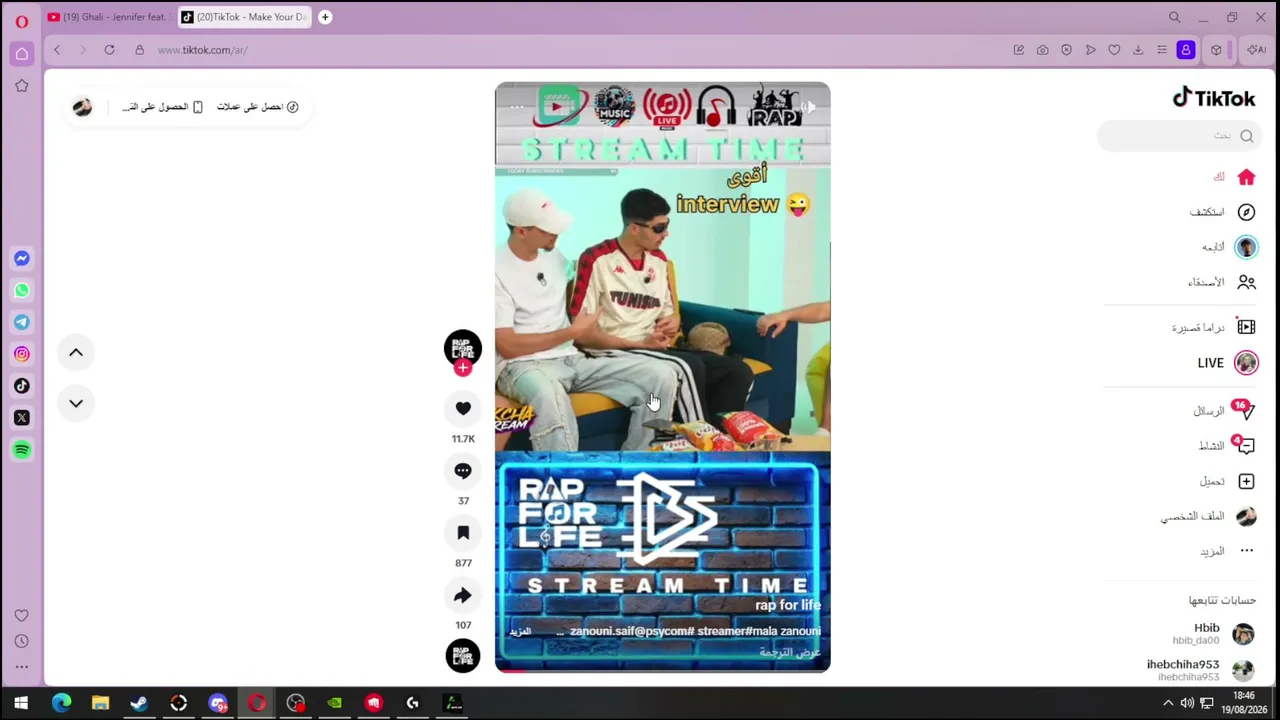The image size is (1280, 720).
Task: Open TikTok home feed icon
Action: [1246, 177]
